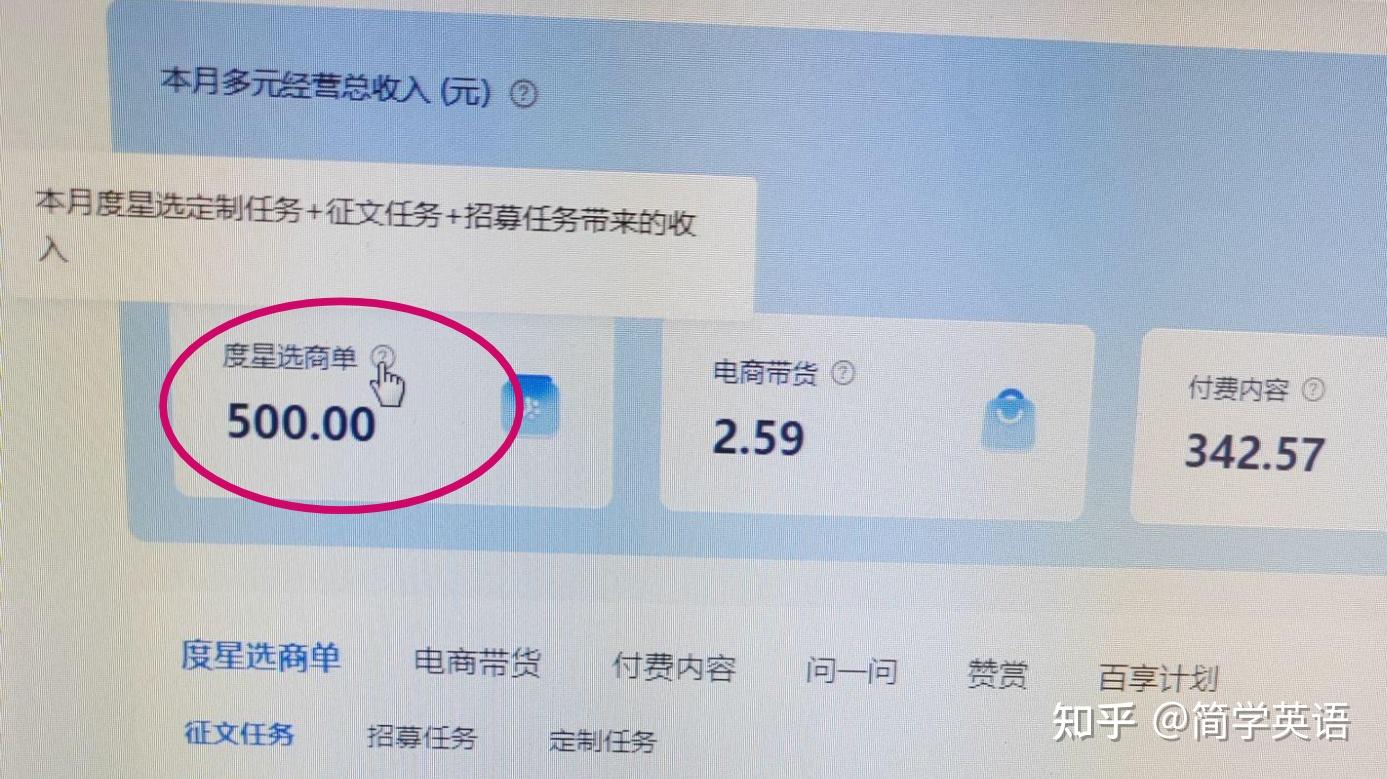This screenshot has height=779, width=1387.
Task: Click the 342.57 付费内容 income value
Action: (x=1254, y=453)
